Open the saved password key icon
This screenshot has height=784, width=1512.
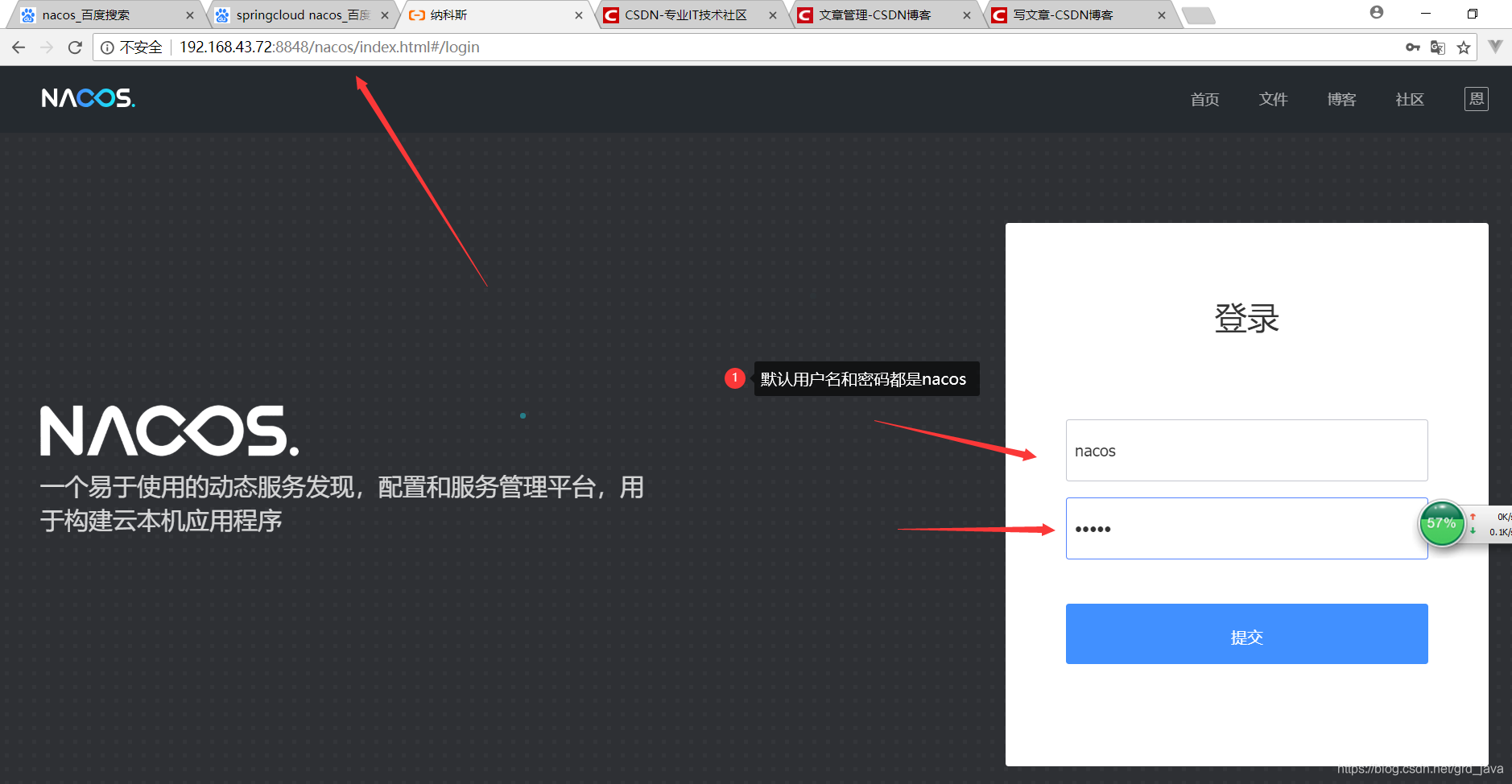pyautogui.click(x=1413, y=47)
